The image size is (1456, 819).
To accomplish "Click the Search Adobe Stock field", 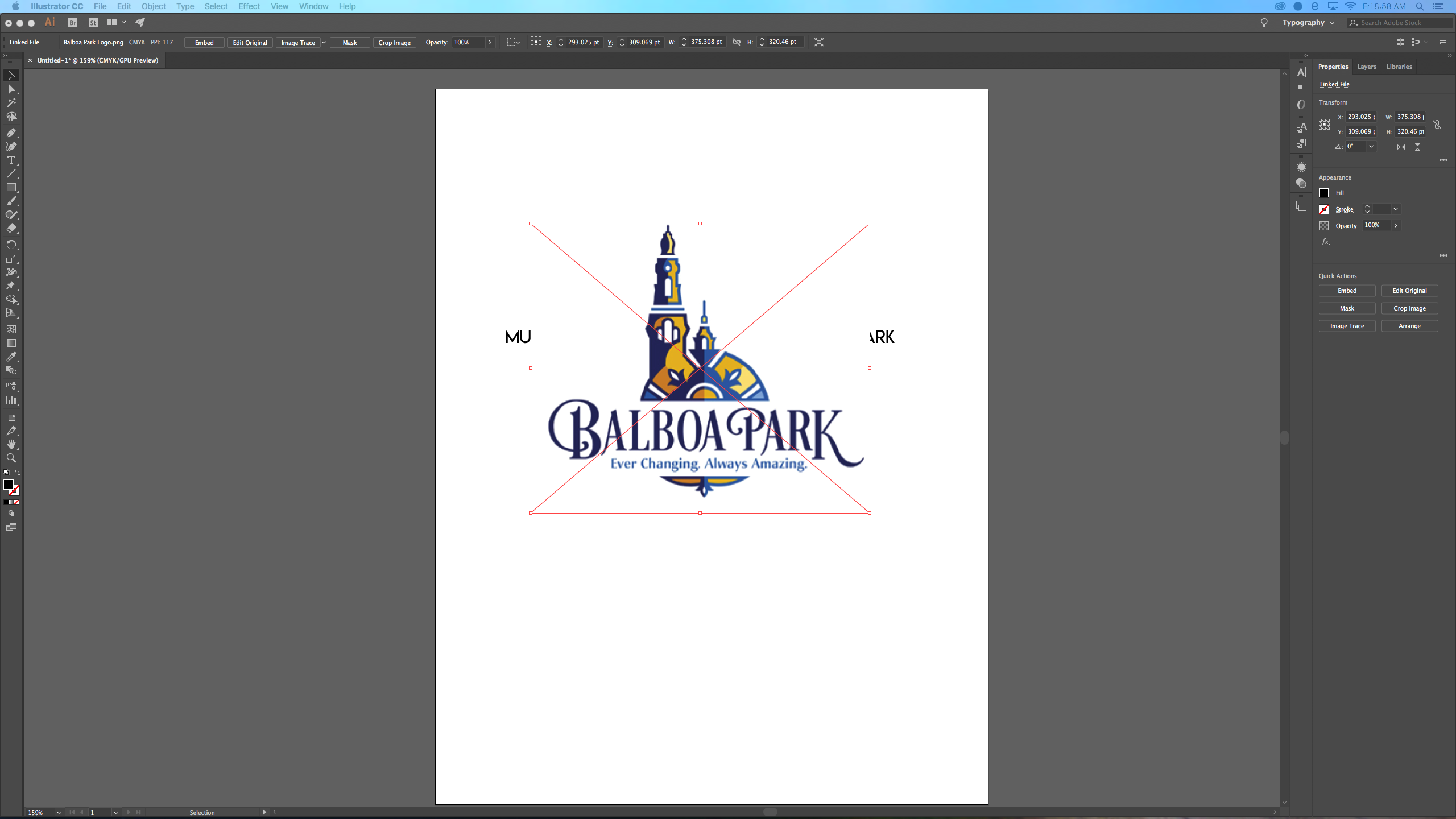I will pos(1400,23).
